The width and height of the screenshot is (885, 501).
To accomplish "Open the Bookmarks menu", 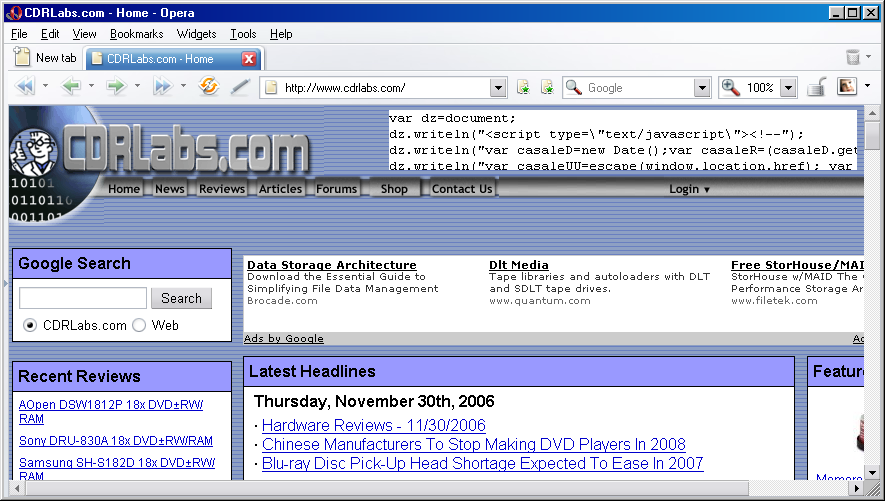I will click(x=136, y=34).
